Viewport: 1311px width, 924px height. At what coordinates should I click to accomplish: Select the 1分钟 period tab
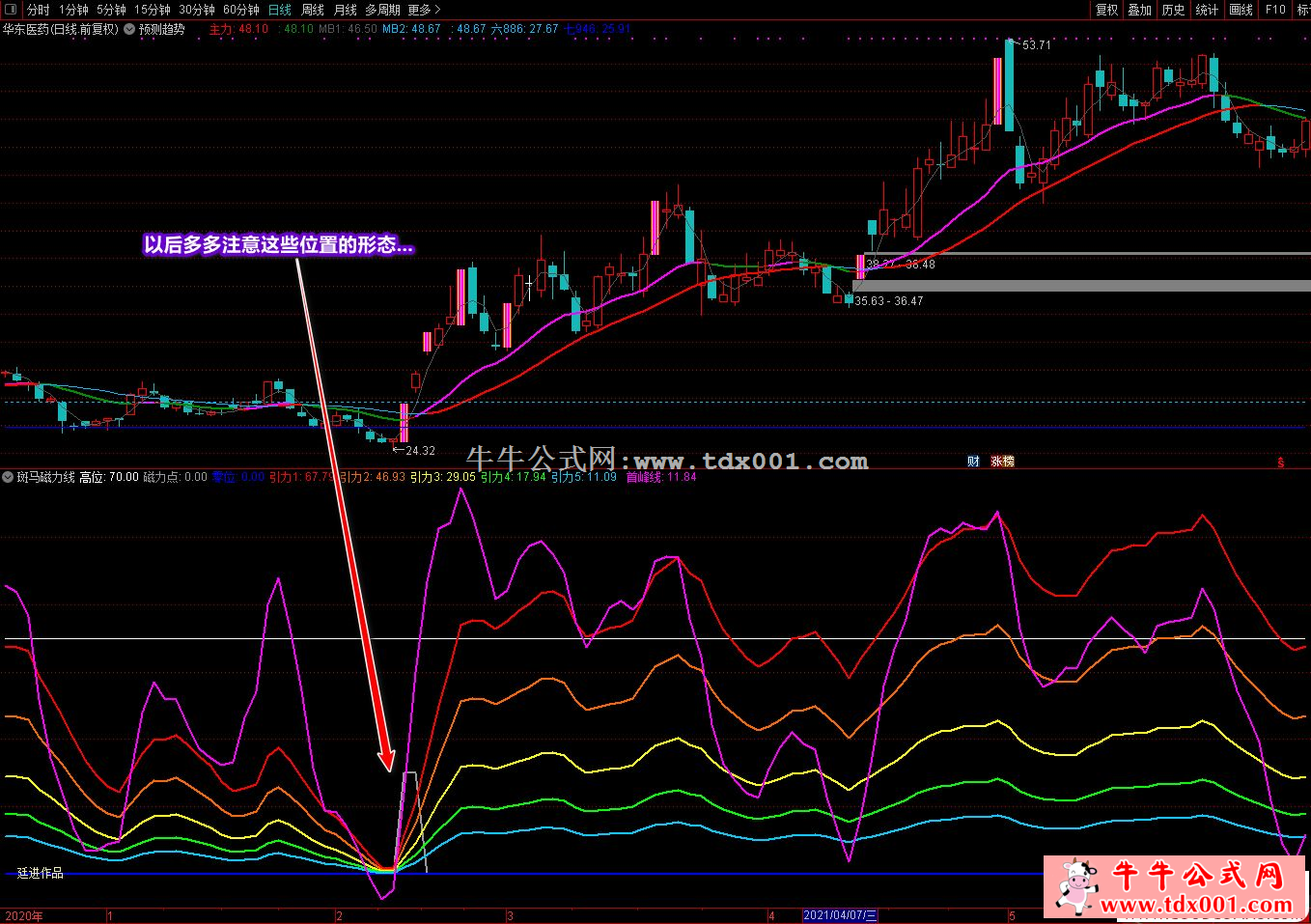click(73, 10)
